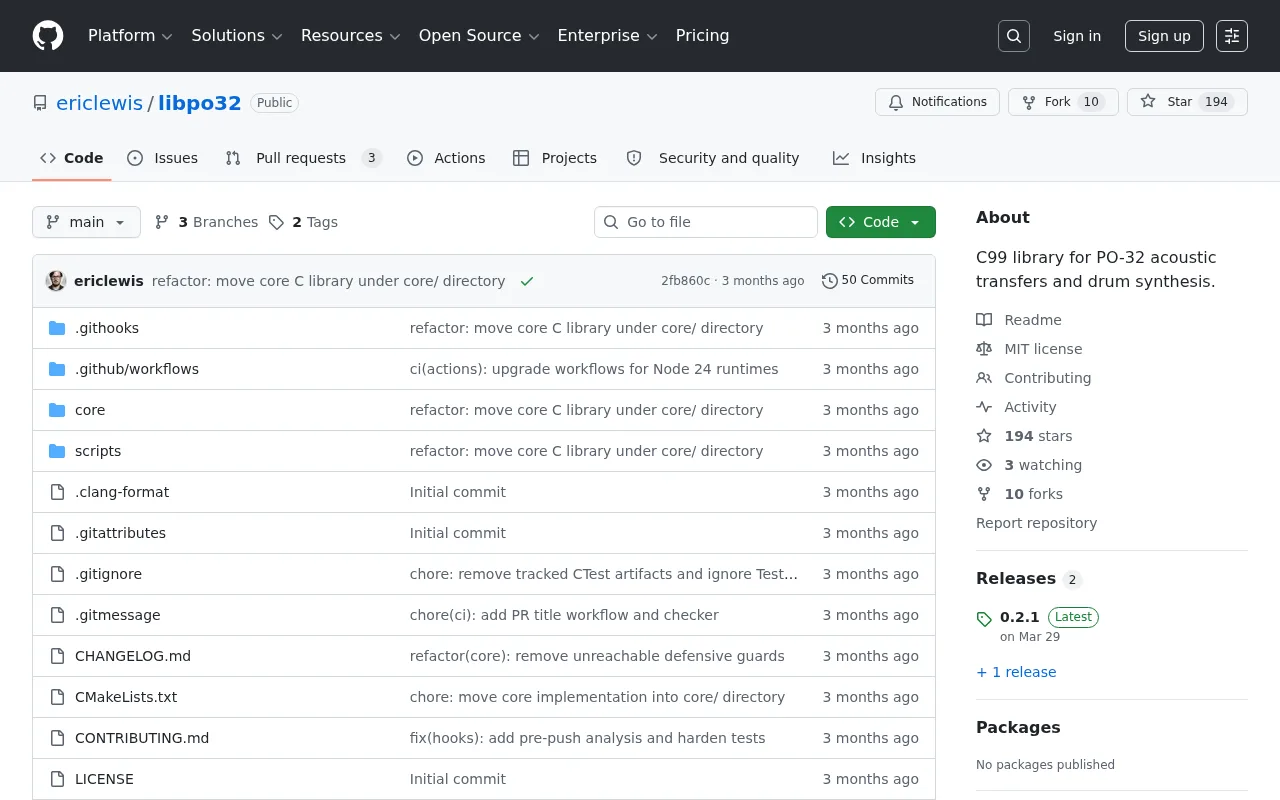Open the Insights tab

click(x=874, y=158)
